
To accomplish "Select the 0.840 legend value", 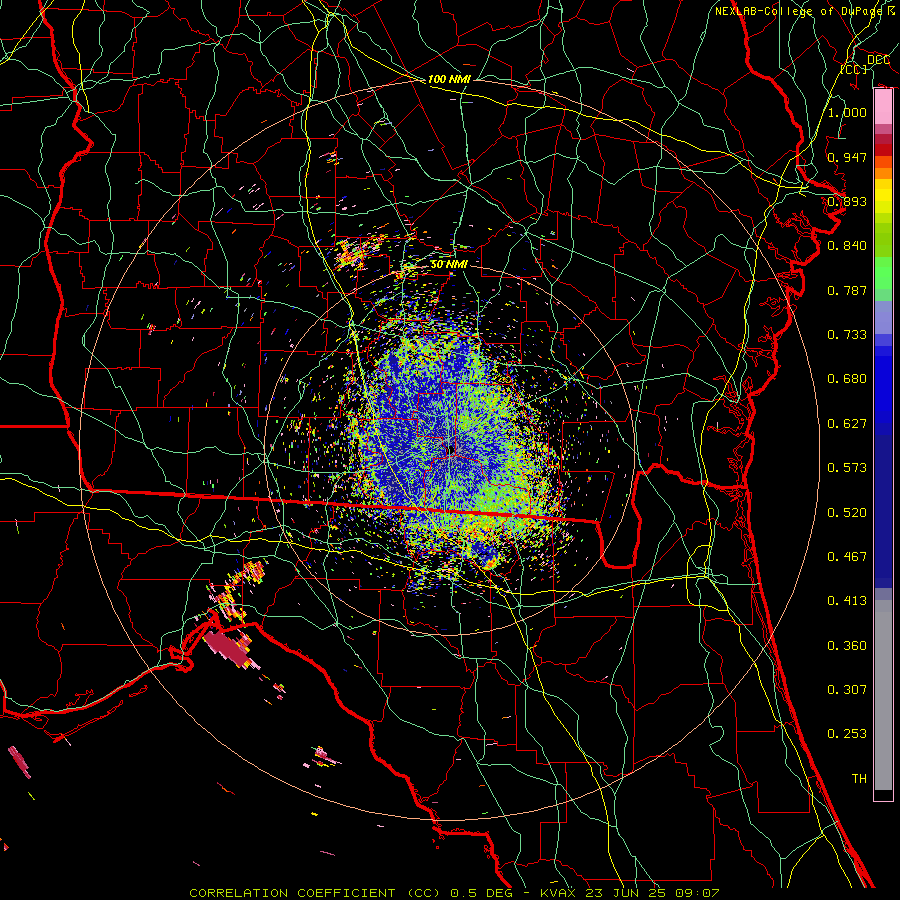I will (847, 246).
